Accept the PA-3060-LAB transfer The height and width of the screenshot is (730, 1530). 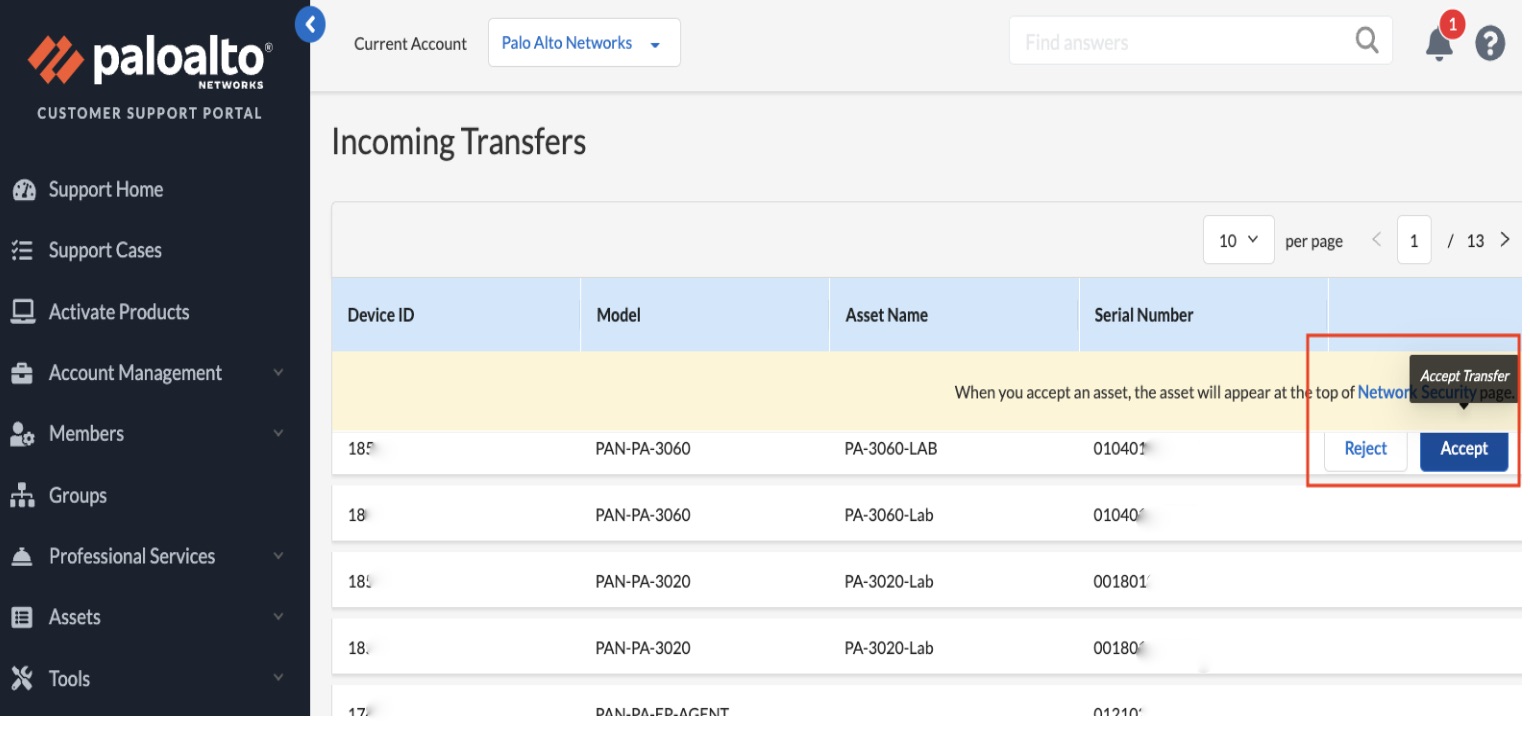(x=1463, y=449)
